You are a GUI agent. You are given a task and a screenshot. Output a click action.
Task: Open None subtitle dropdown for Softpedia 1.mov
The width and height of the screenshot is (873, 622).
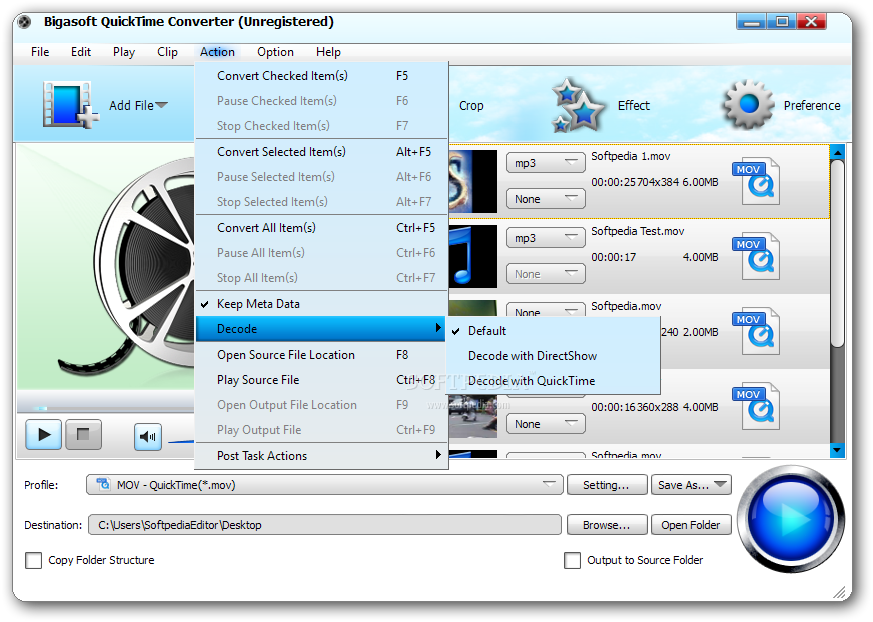click(546, 199)
